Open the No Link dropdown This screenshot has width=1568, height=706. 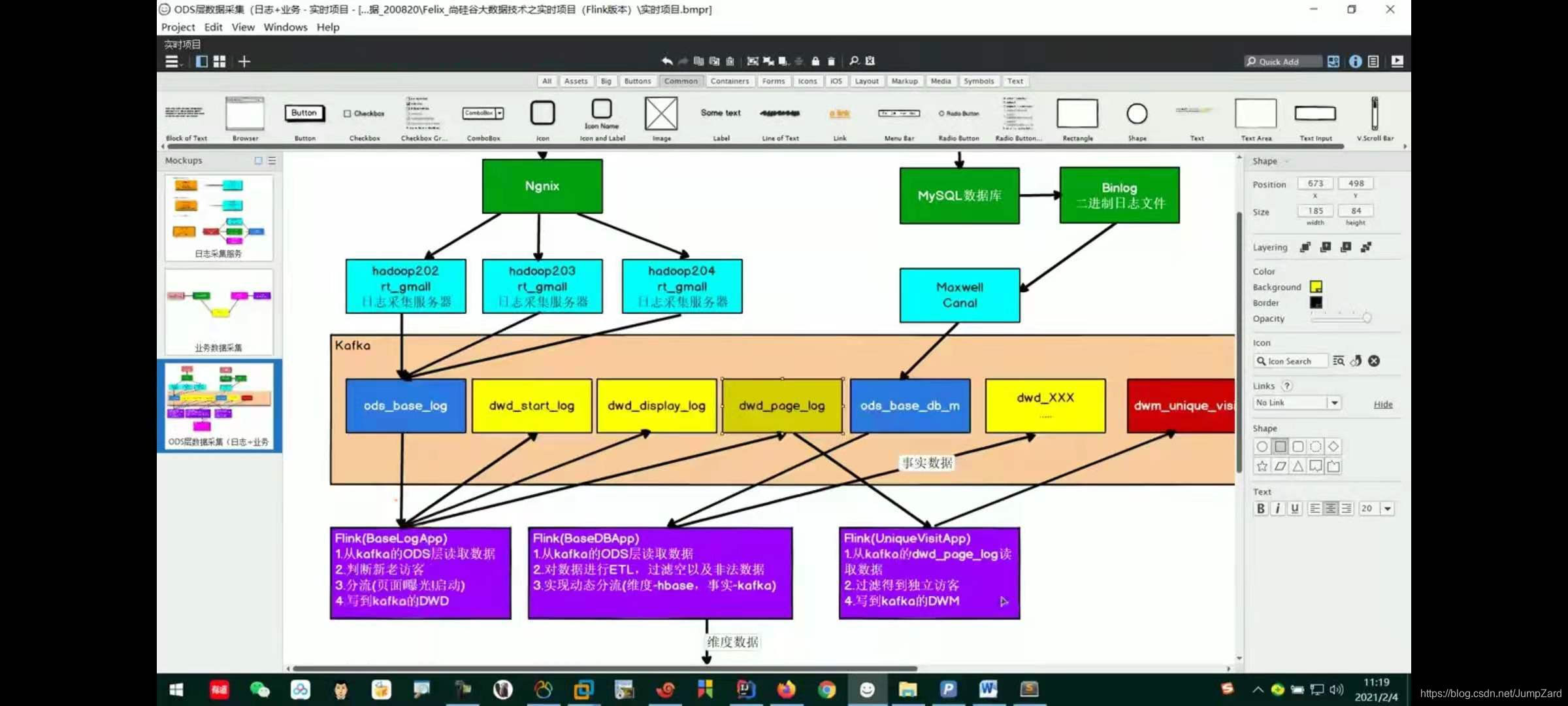click(x=1334, y=403)
